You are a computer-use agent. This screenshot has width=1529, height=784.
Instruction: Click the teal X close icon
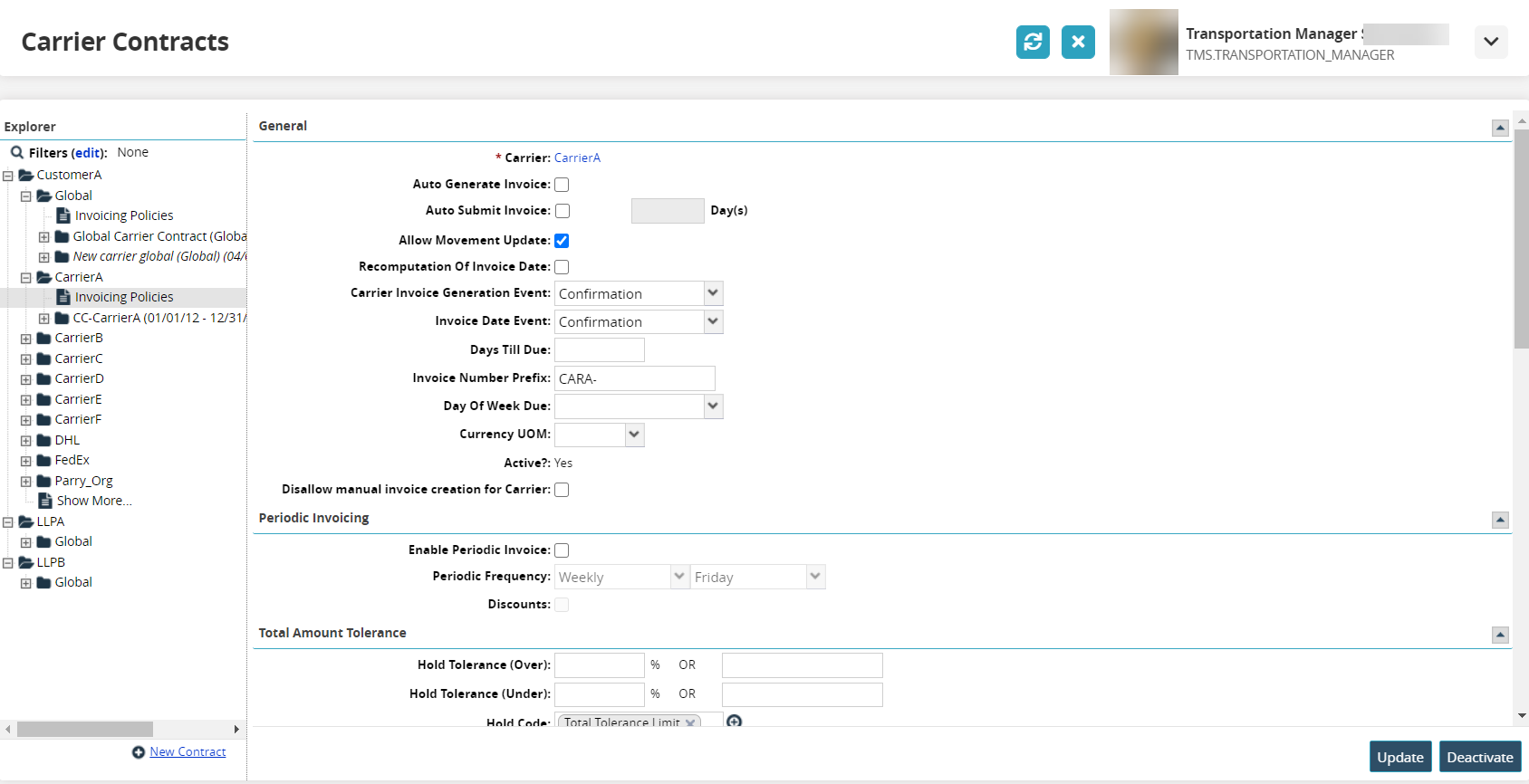(x=1078, y=42)
